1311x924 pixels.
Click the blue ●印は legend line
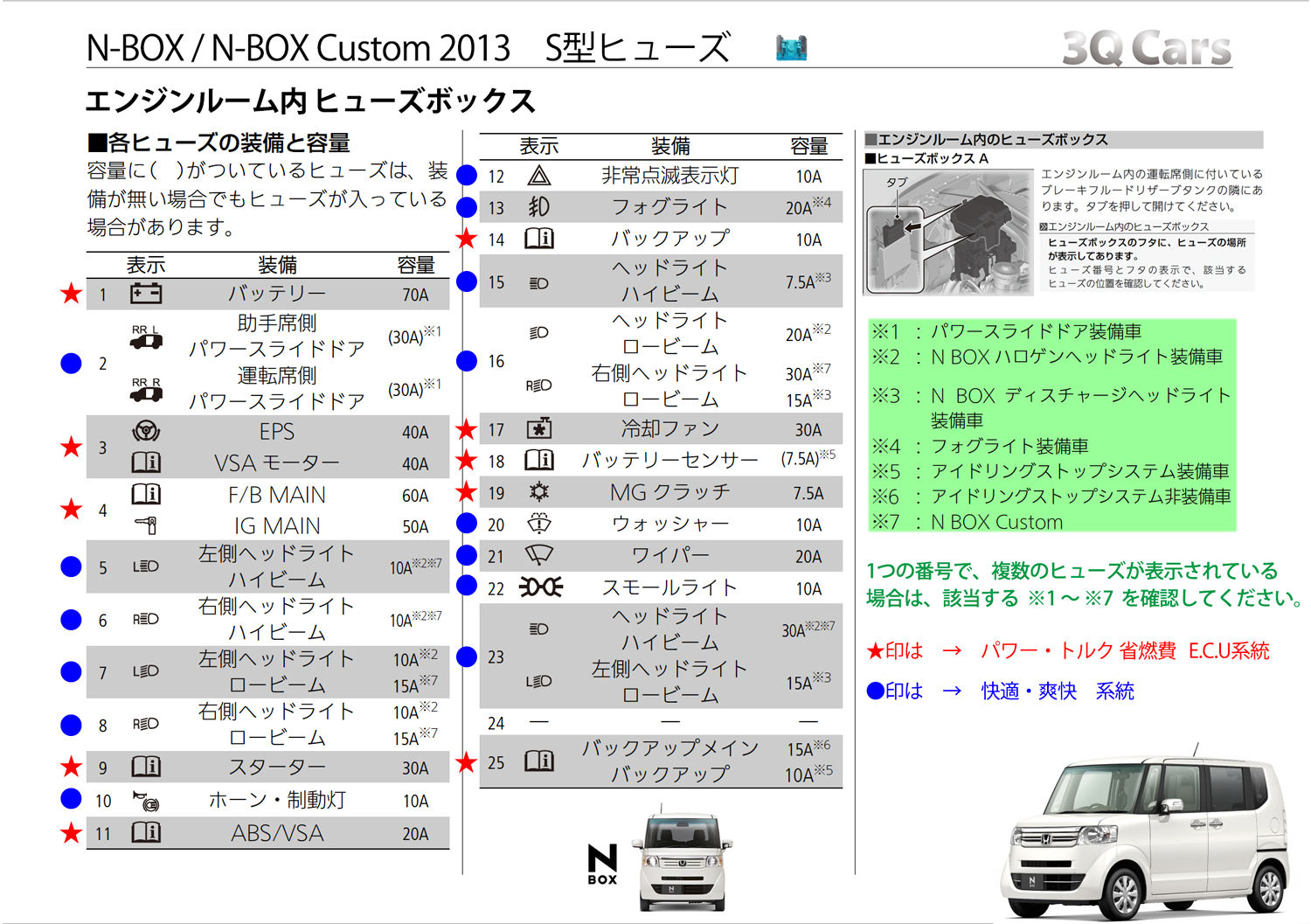[x=1000, y=691]
